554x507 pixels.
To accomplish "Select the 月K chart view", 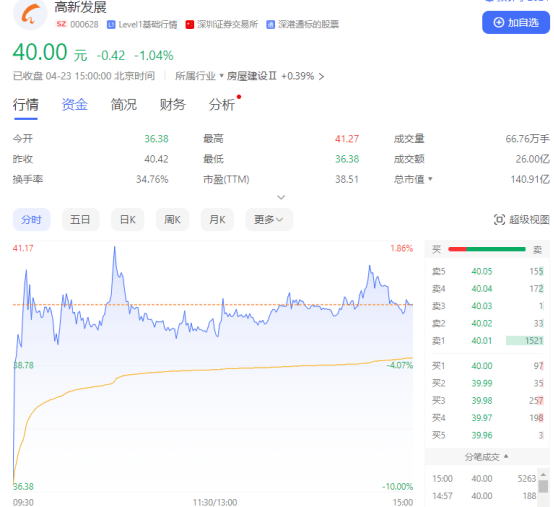I will 217,219.
